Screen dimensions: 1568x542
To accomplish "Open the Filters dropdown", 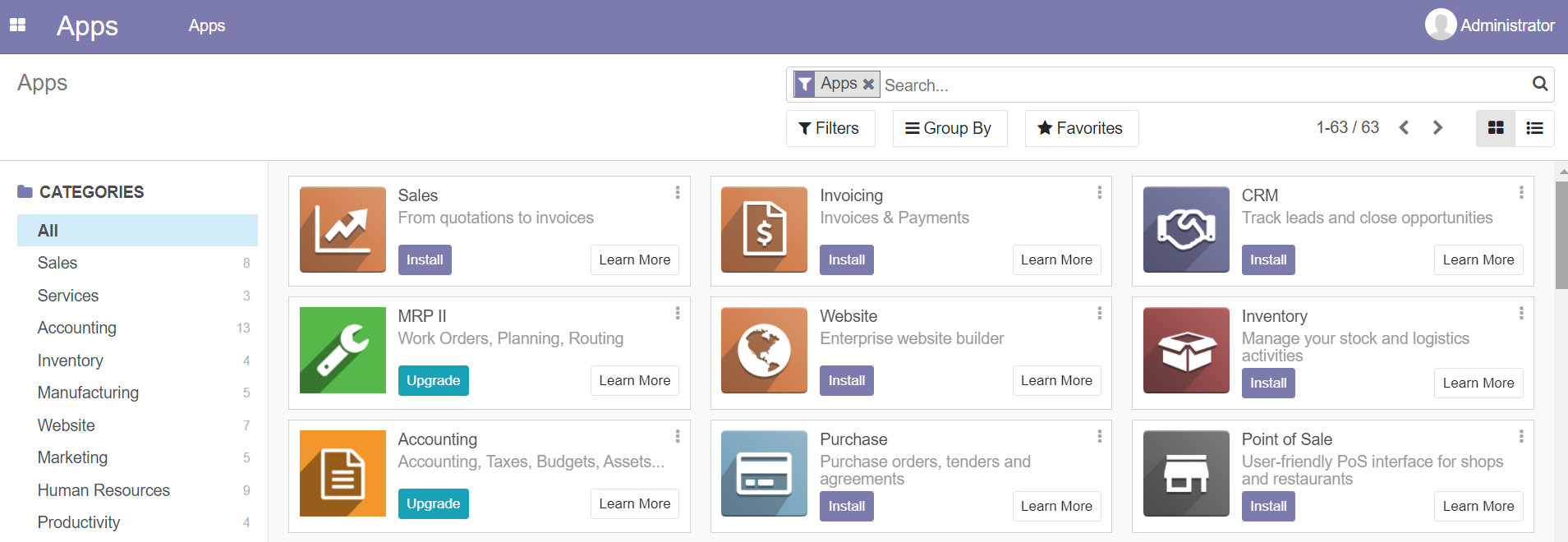I will point(830,128).
